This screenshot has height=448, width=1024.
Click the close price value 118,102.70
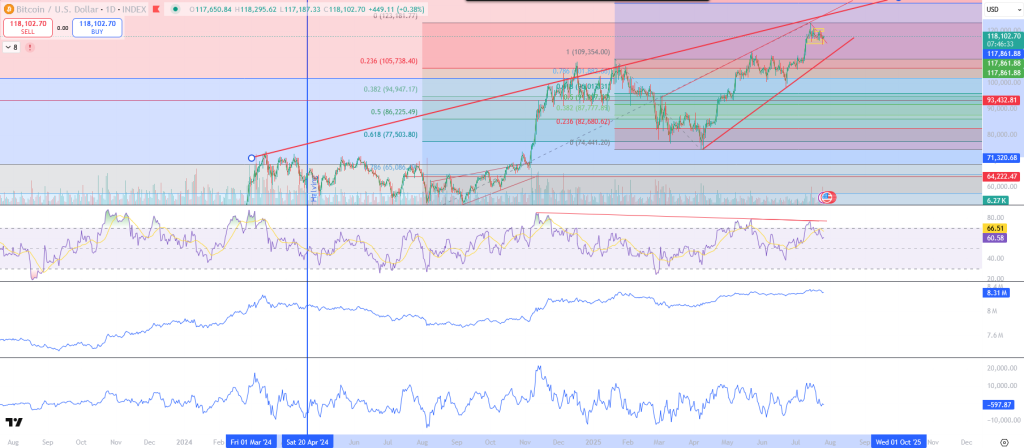pyautogui.click(x=347, y=9)
